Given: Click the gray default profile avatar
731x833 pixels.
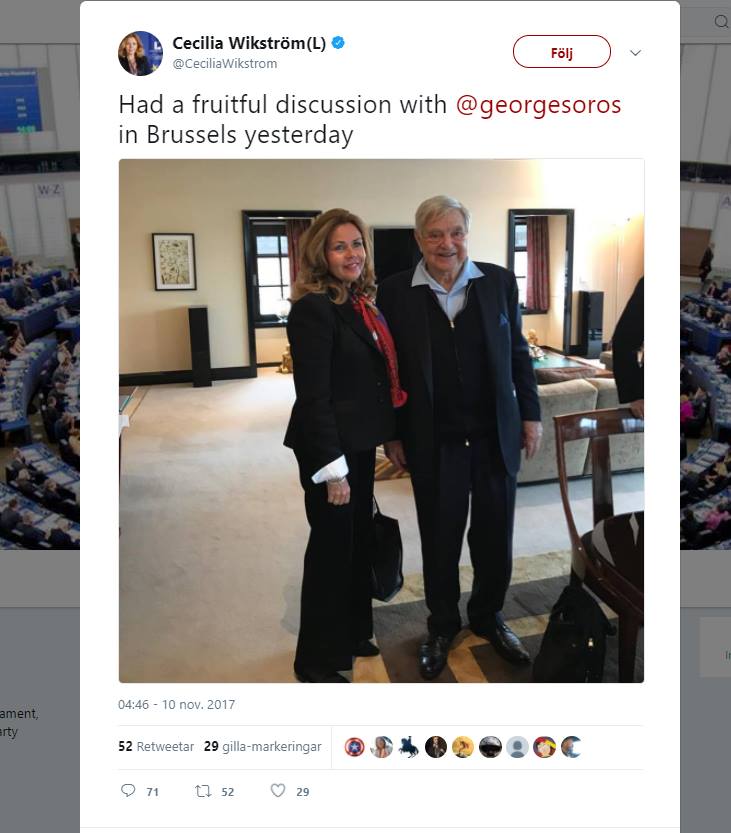Looking at the screenshot, I should tap(517, 747).
